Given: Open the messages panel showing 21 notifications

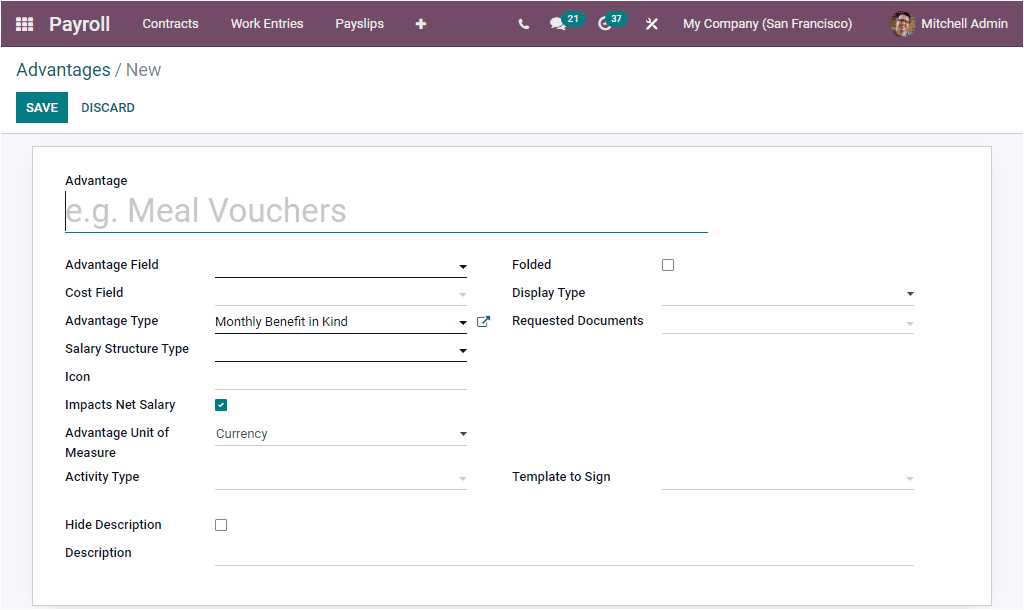Looking at the screenshot, I should 558,23.
